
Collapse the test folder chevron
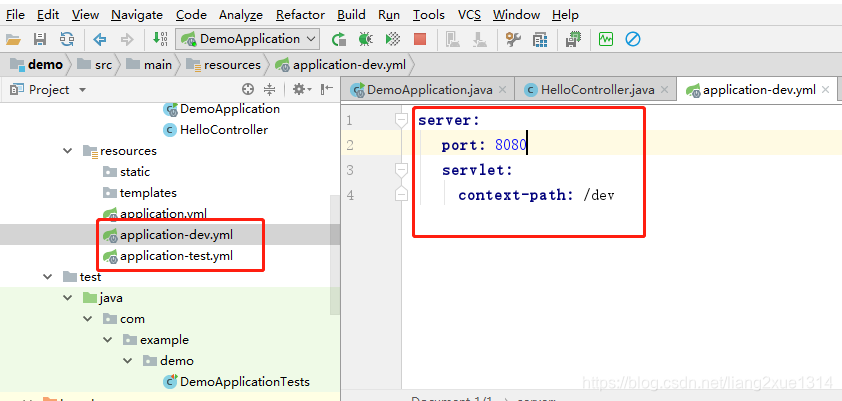tap(48, 277)
